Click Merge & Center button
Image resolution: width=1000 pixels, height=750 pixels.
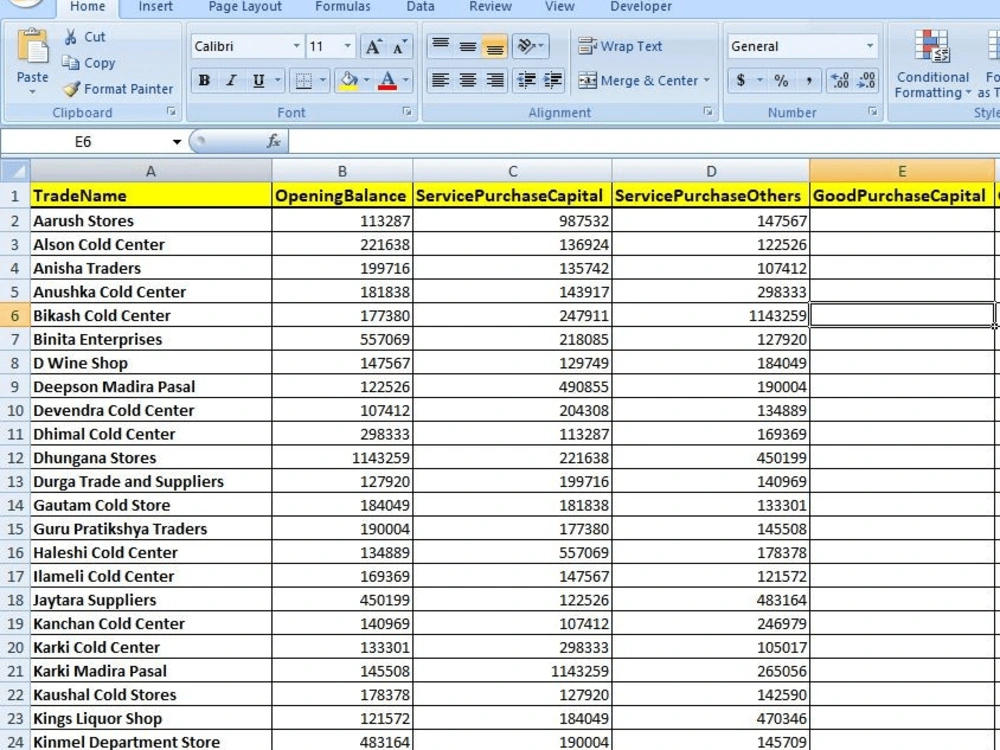pos(638,80)
